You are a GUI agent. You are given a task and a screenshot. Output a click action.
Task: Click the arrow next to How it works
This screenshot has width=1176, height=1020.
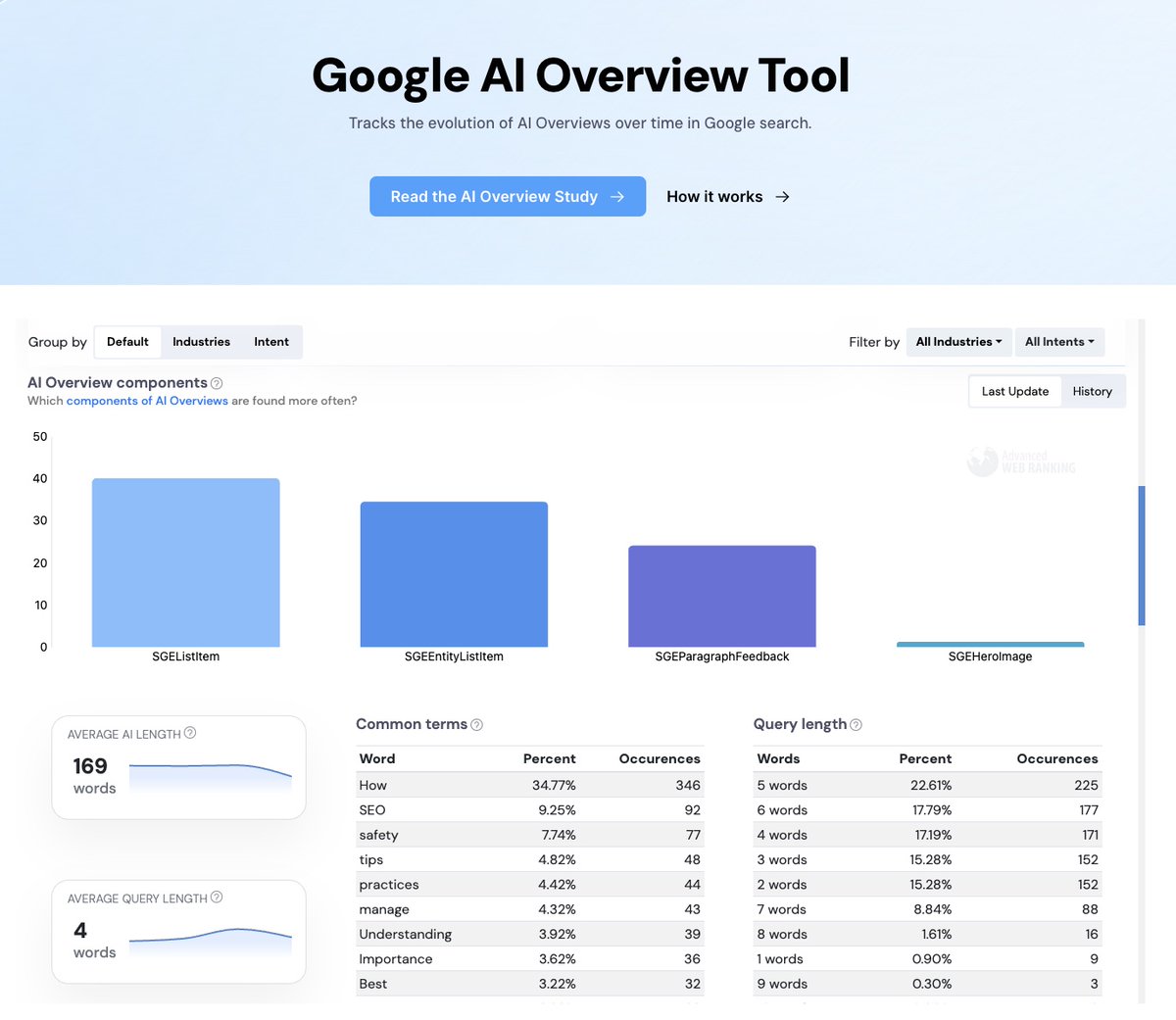pos(781,196)
